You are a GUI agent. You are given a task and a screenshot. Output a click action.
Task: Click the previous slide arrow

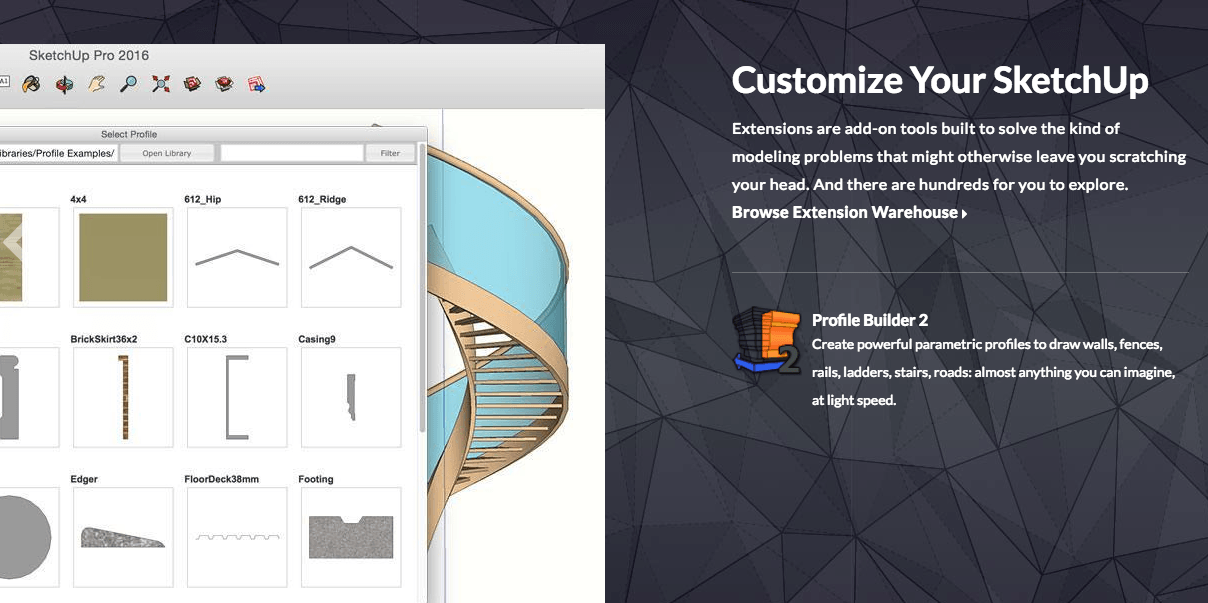coord(12,242)
